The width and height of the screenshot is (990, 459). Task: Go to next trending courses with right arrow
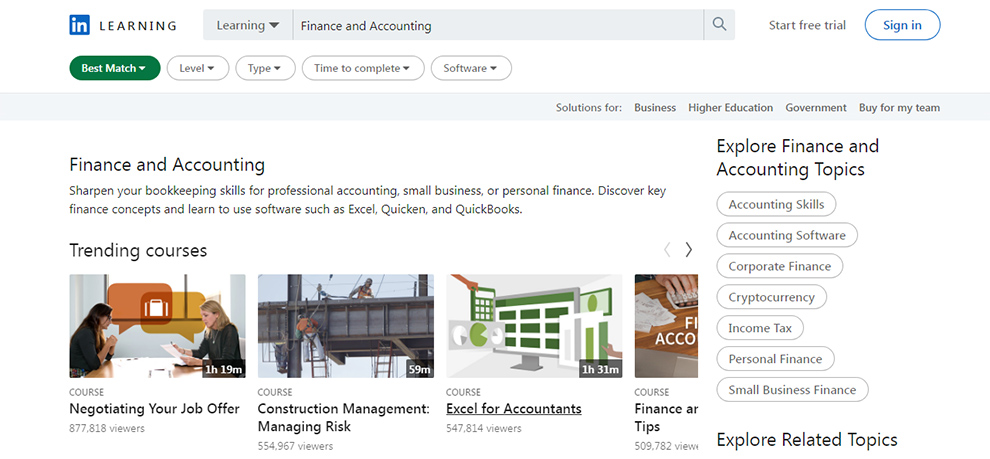[688, 250]
